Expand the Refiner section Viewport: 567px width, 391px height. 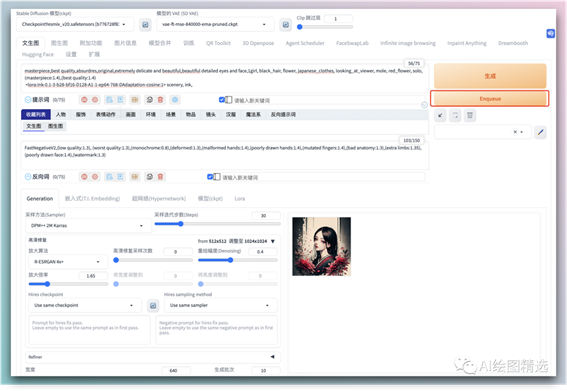point(153,357)
